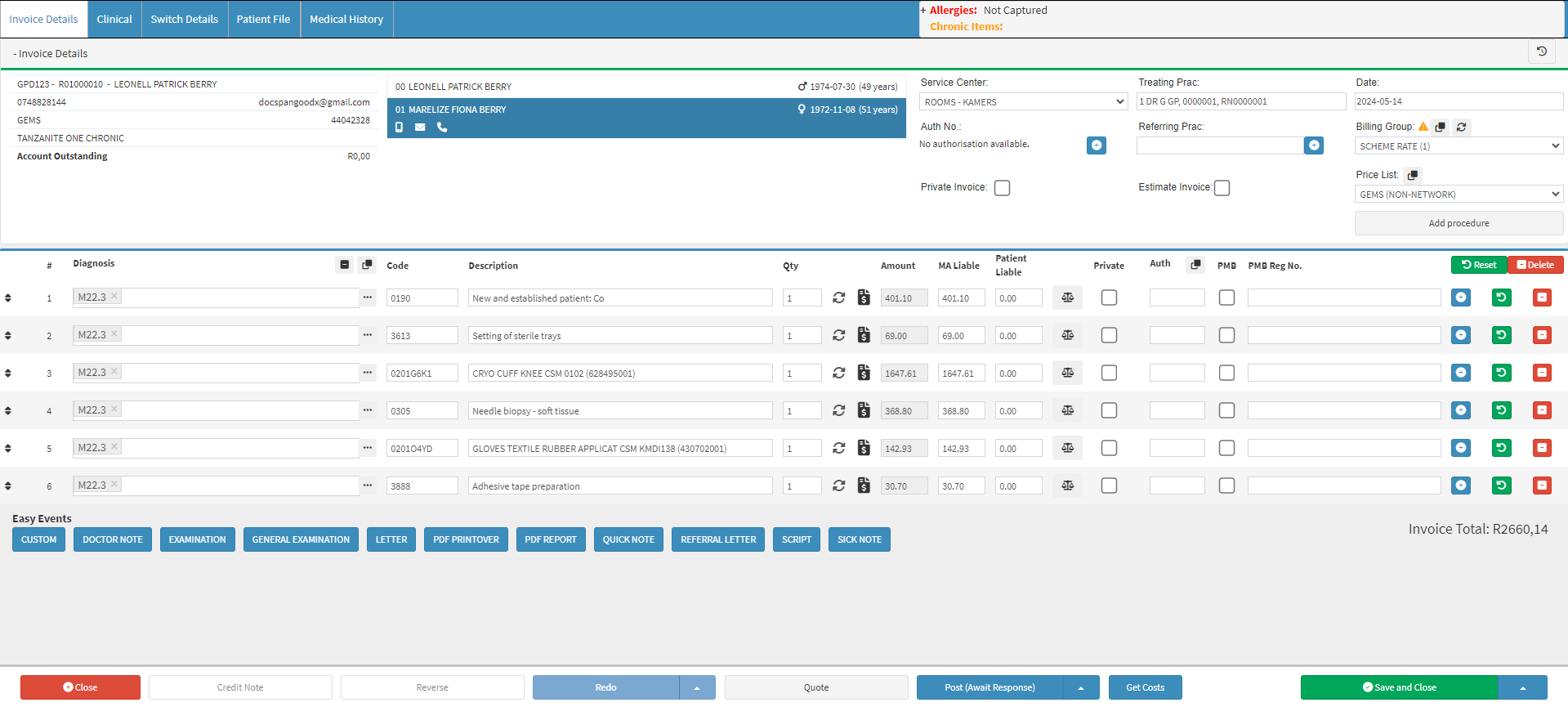Click the SICK NOTE easy event button

859,539
